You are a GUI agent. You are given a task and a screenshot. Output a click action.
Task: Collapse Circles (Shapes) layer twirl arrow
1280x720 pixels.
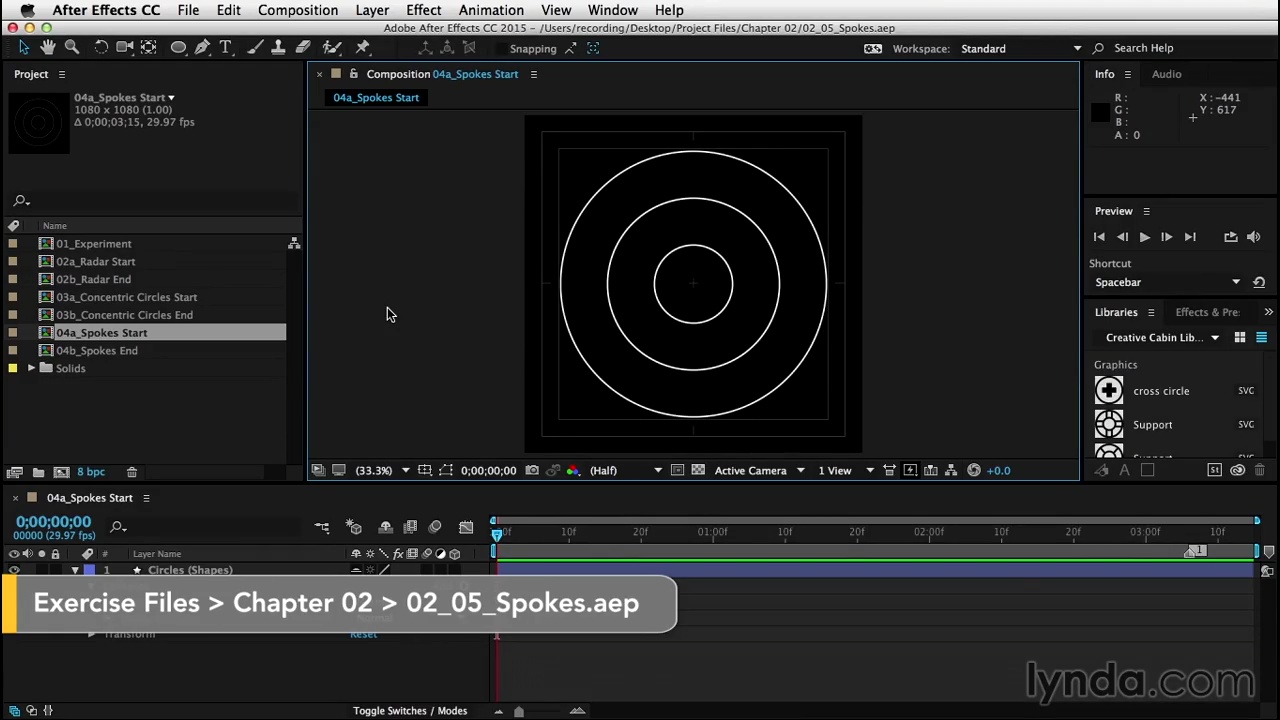[75, 570]
